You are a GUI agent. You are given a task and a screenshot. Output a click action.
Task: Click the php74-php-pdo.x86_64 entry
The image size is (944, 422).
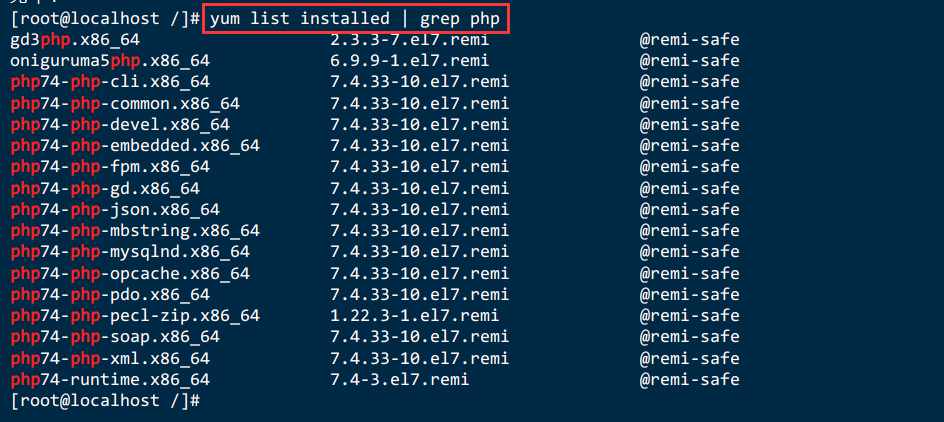point(110,294)
